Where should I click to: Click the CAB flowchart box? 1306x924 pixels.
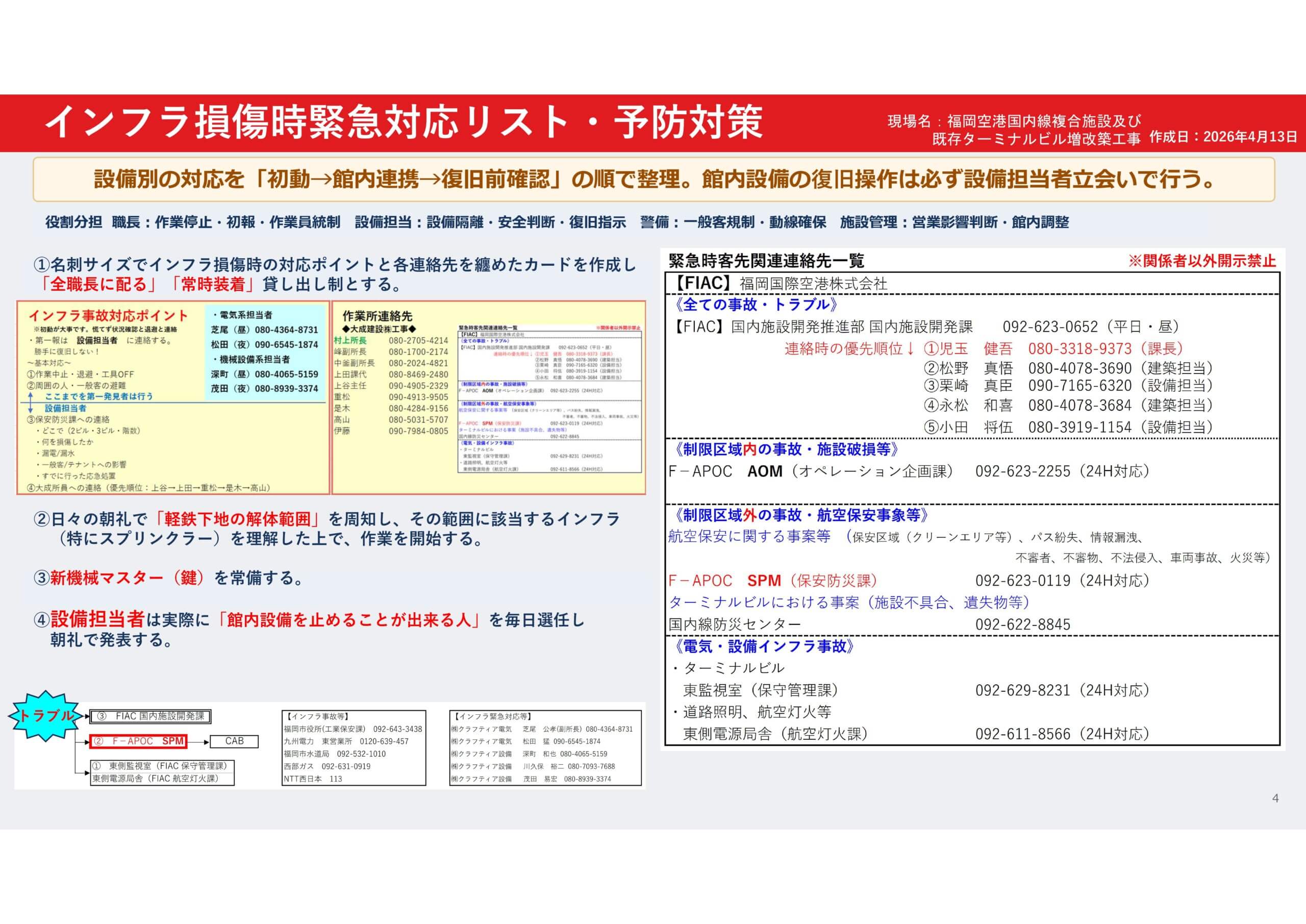pos(234,741)
